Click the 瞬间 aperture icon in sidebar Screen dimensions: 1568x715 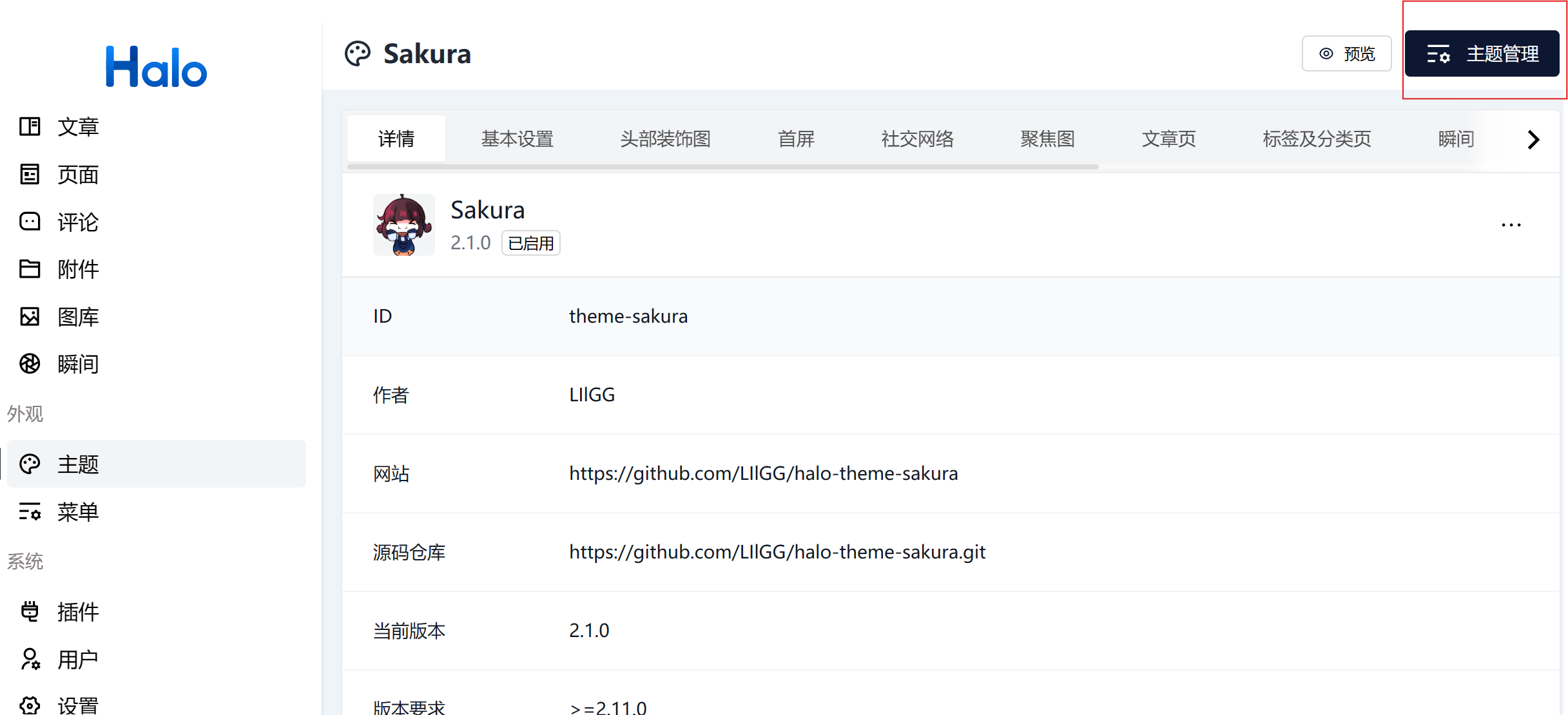pyautogui.click(x=30, y=363)
